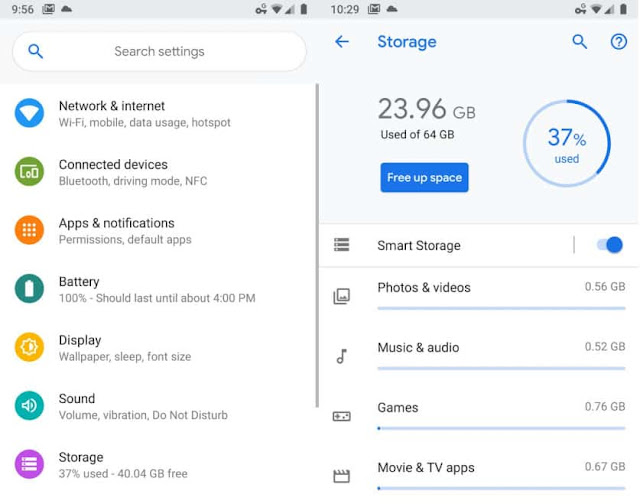Image resolution: width=640 pixels, height=504 pixels.
Task: Click the Search settings field
Action: coord(159,51)
